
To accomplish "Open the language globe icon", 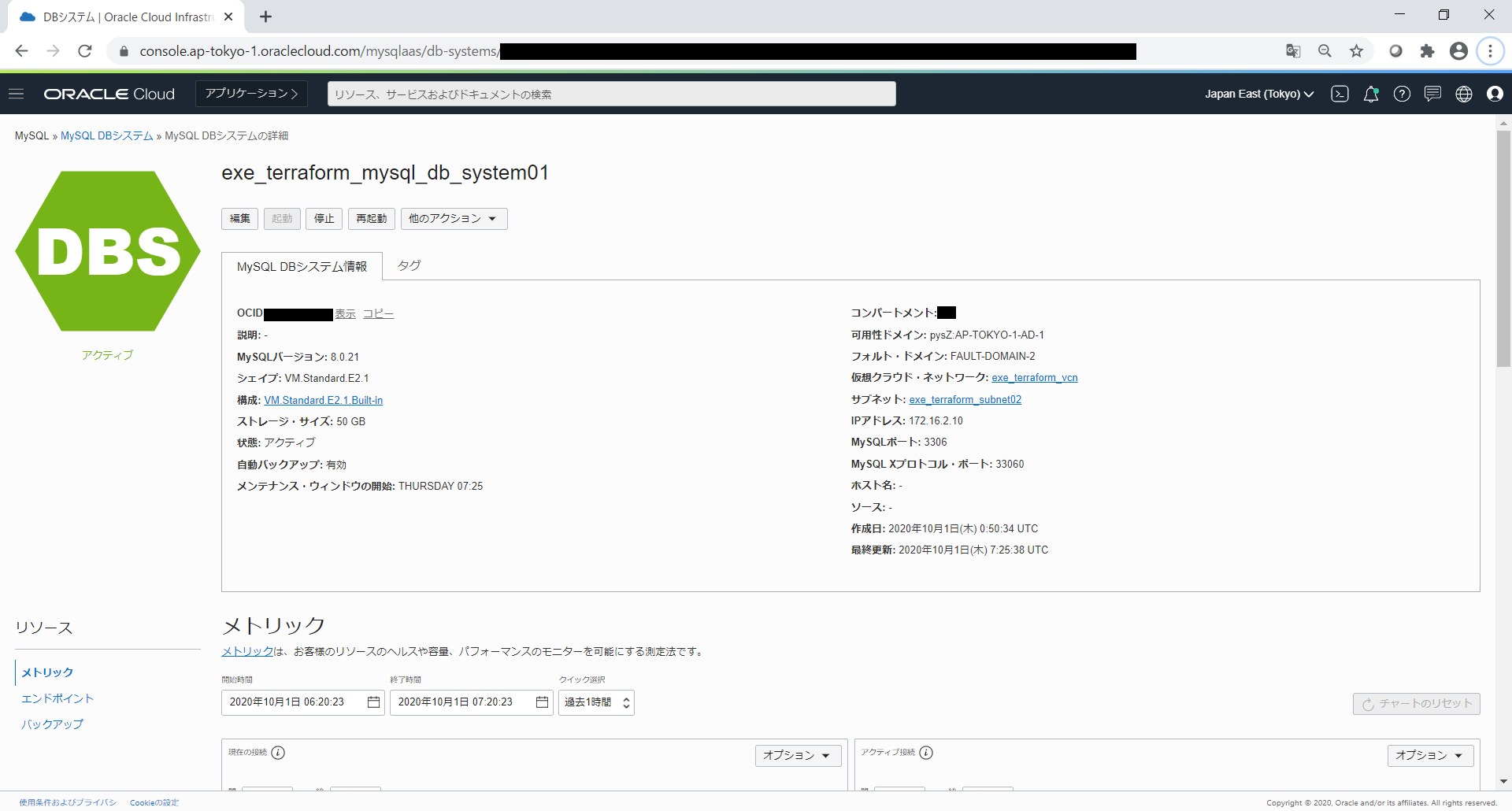I will pyautogui.click(x=1464, y=94).
